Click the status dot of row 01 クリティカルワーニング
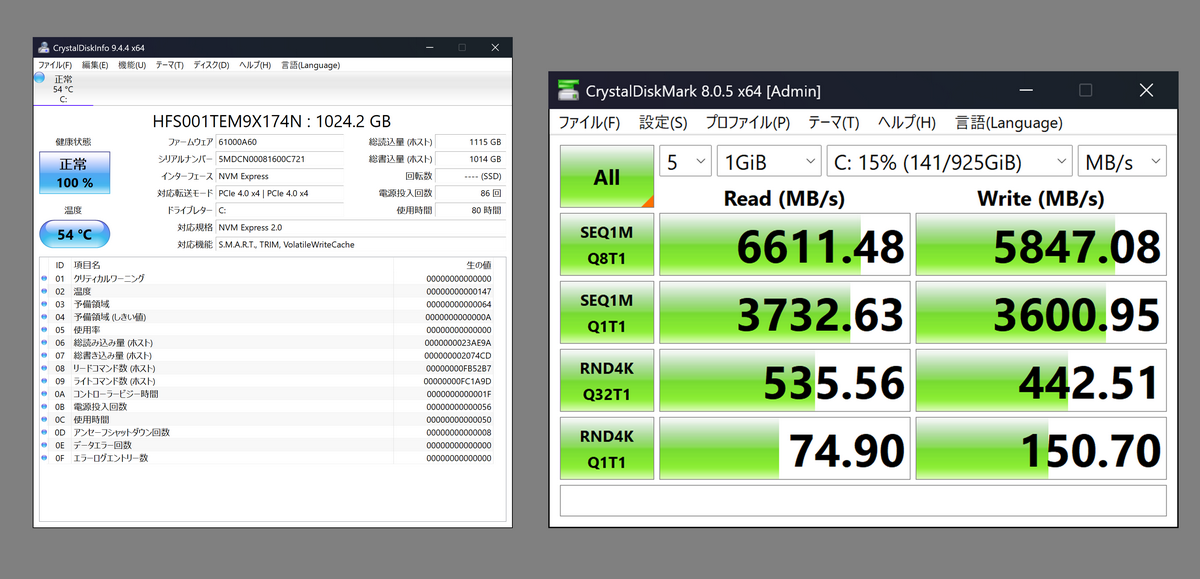This screenshot has width=1200, height=579. (43, 278)
